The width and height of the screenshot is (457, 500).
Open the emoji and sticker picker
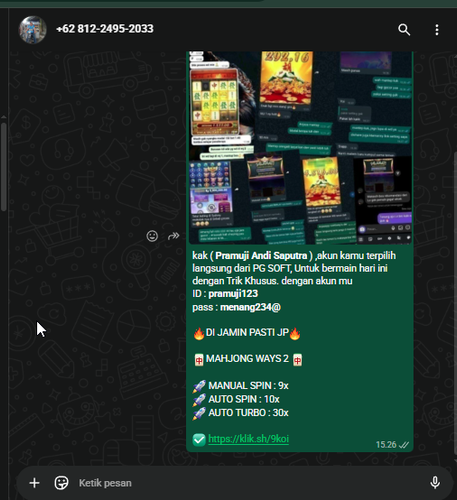pos(61,483)
